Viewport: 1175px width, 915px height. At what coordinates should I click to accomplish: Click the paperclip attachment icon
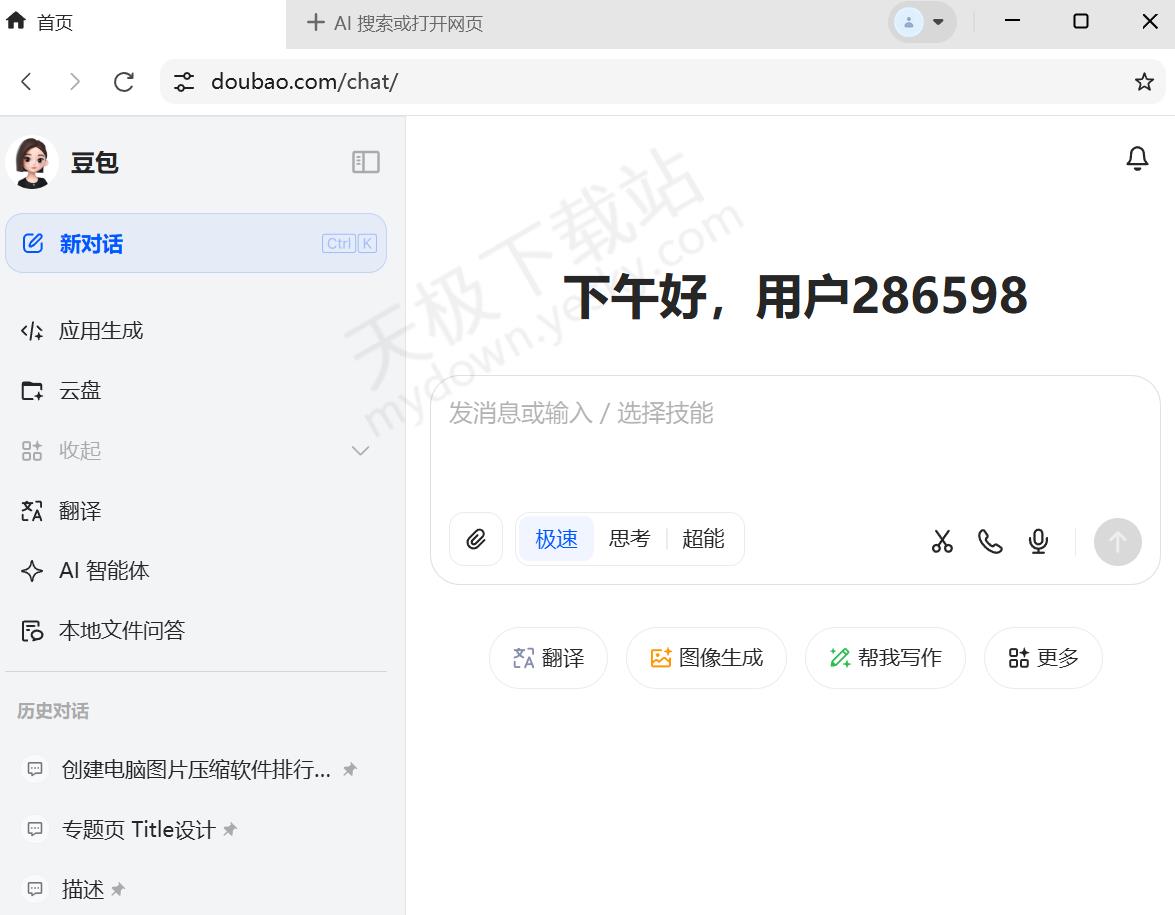(x=476, y=540)
